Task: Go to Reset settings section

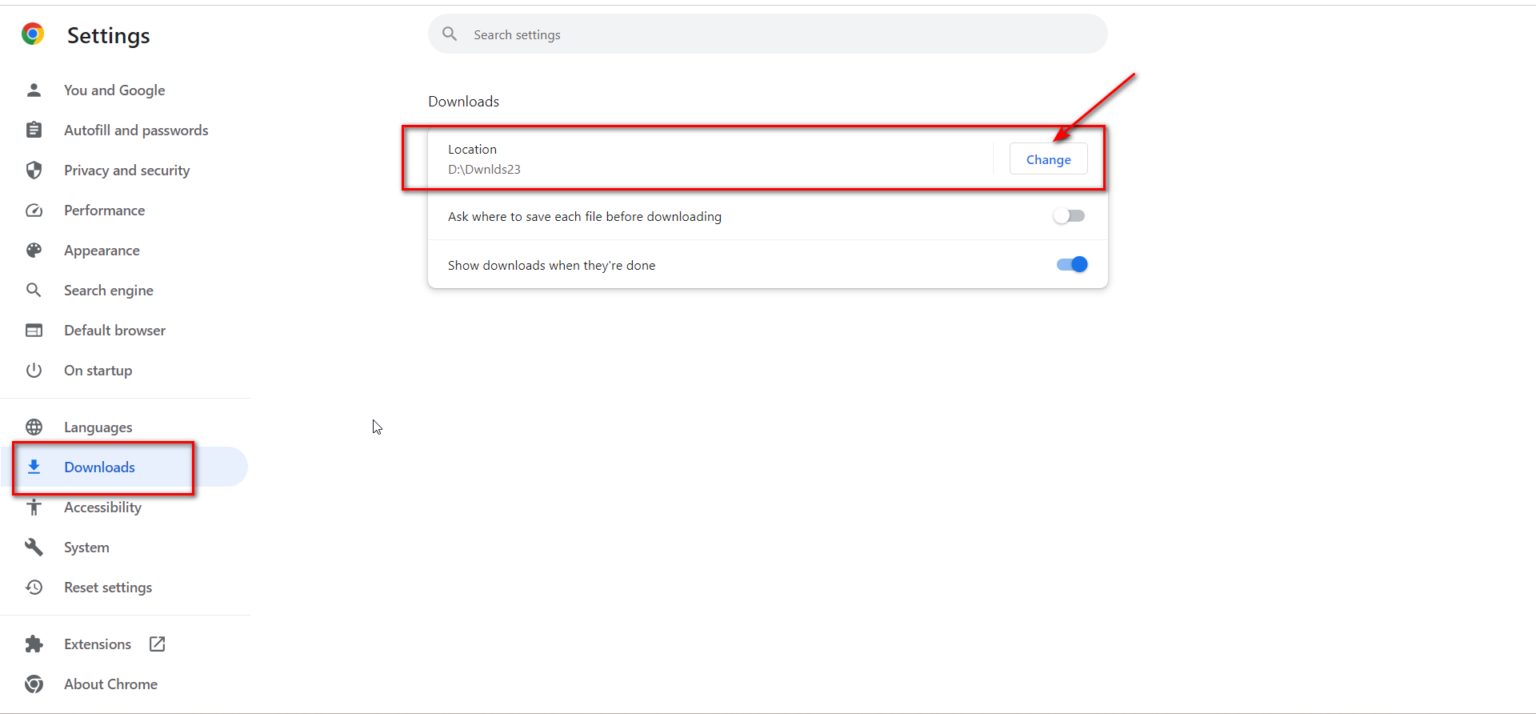Action: (x=107, y=587)
